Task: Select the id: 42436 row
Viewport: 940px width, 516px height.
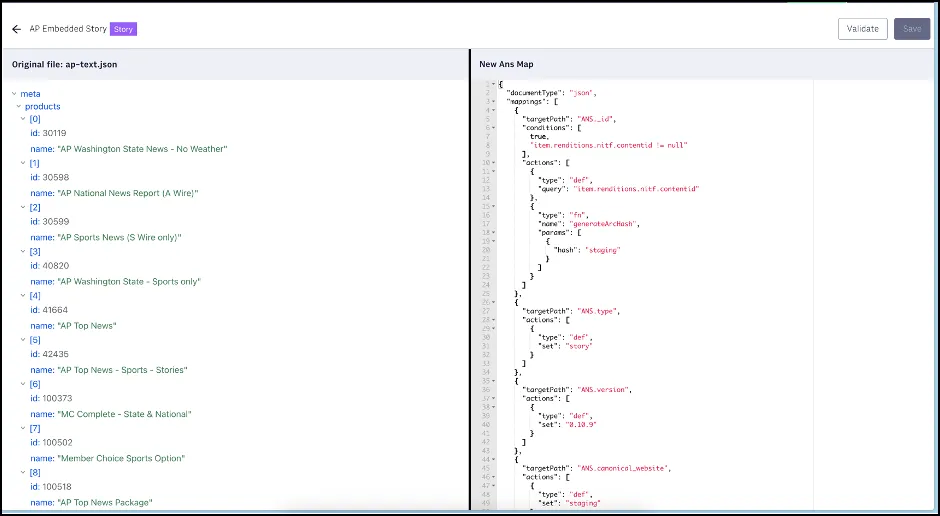Action: [x=50, y=354]
